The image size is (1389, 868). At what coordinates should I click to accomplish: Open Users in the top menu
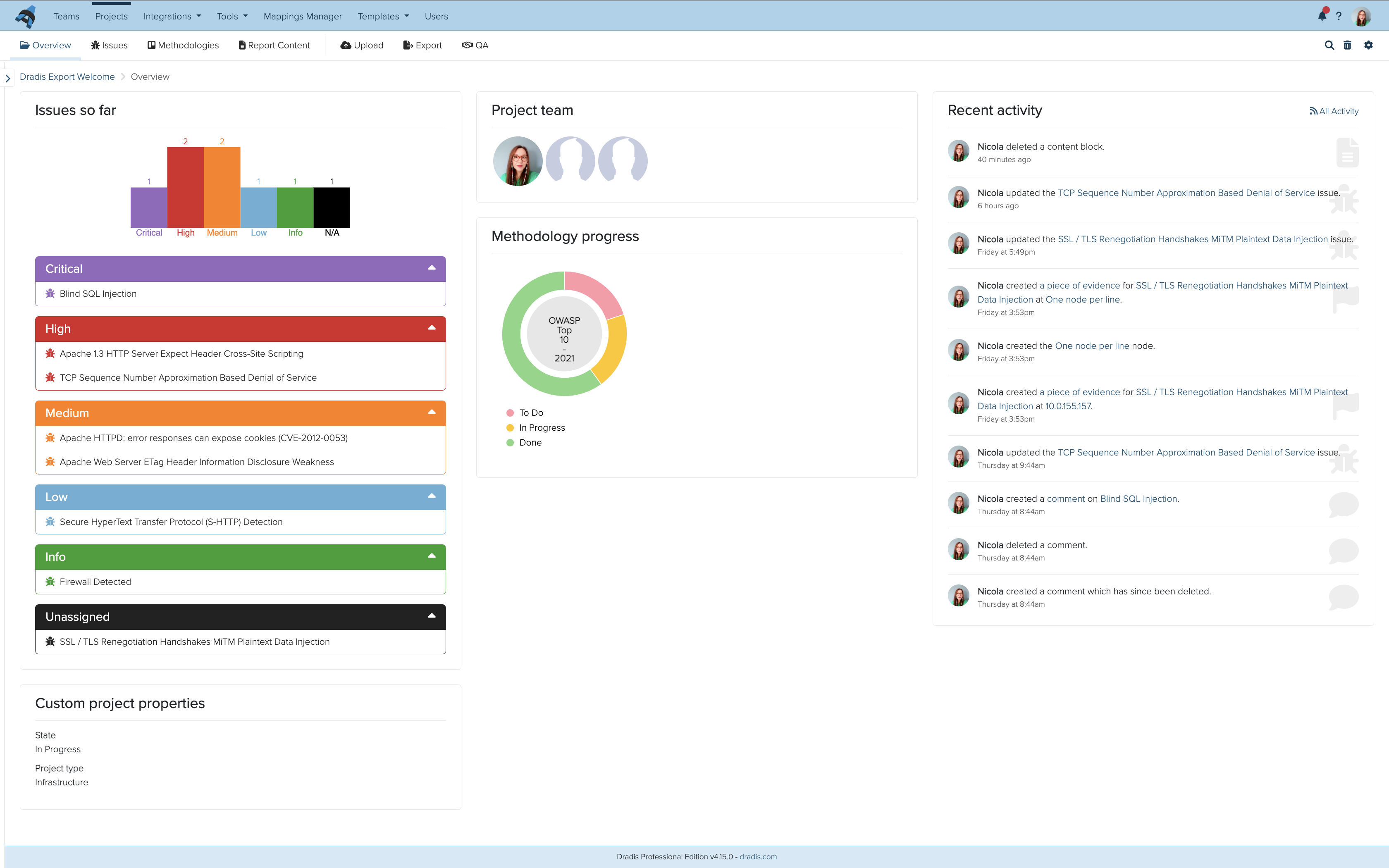tap(436, 16)
